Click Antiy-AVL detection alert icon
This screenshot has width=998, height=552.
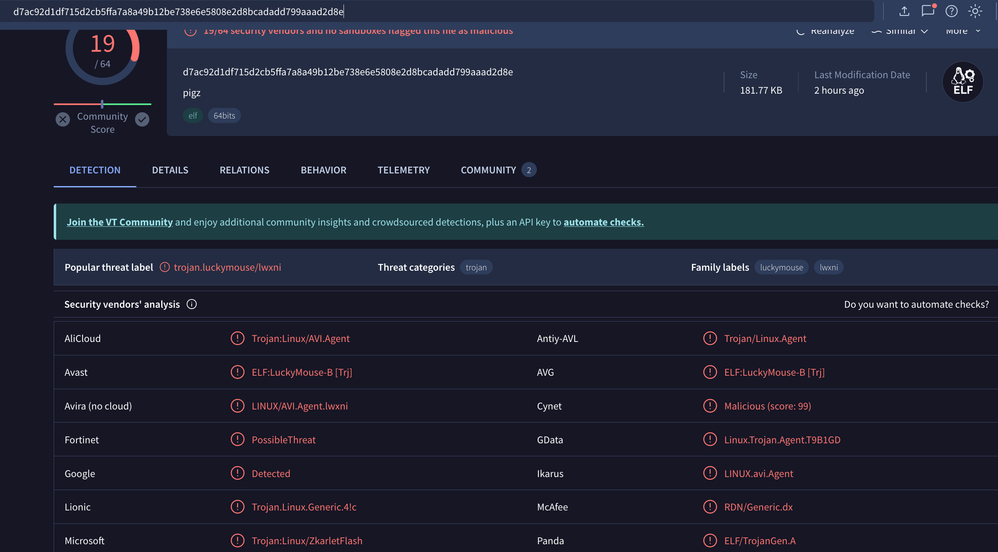point(710,338)
